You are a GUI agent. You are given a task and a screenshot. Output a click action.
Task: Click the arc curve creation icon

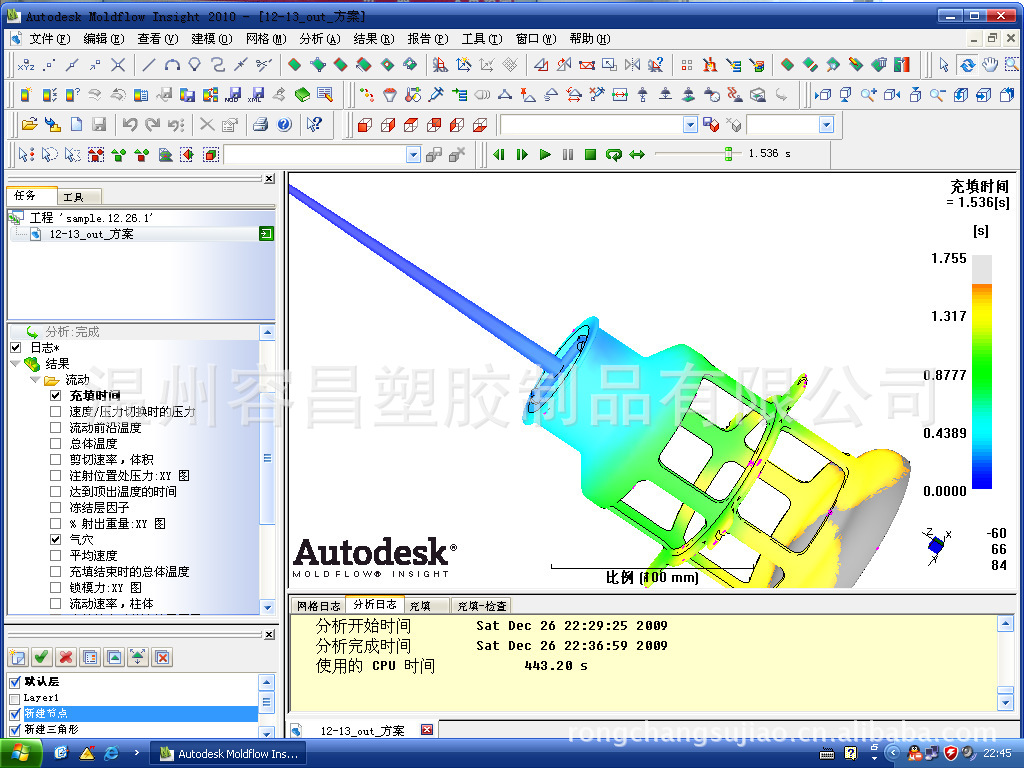click(172, 65)
